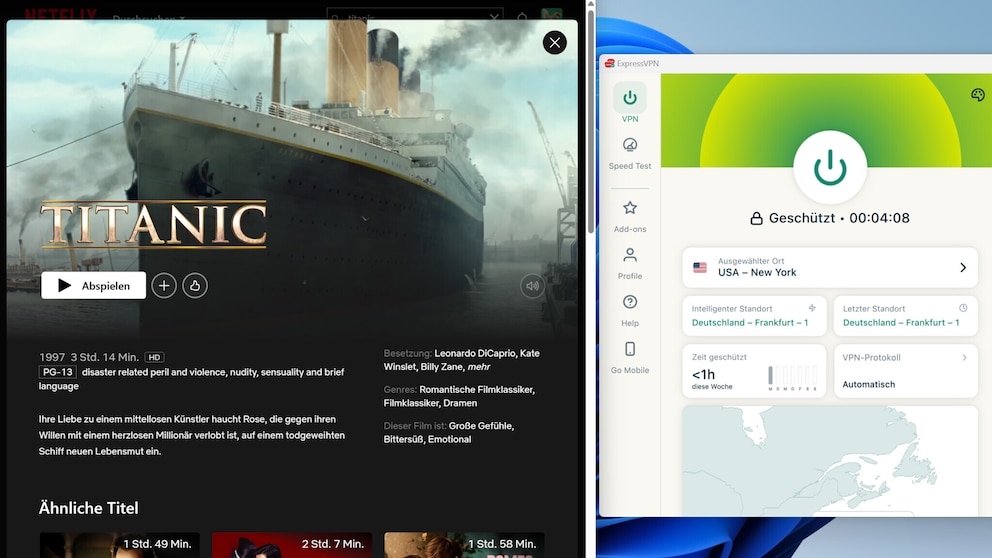Open the Zeit geschützt statistics card

click(x=754, y=371)
